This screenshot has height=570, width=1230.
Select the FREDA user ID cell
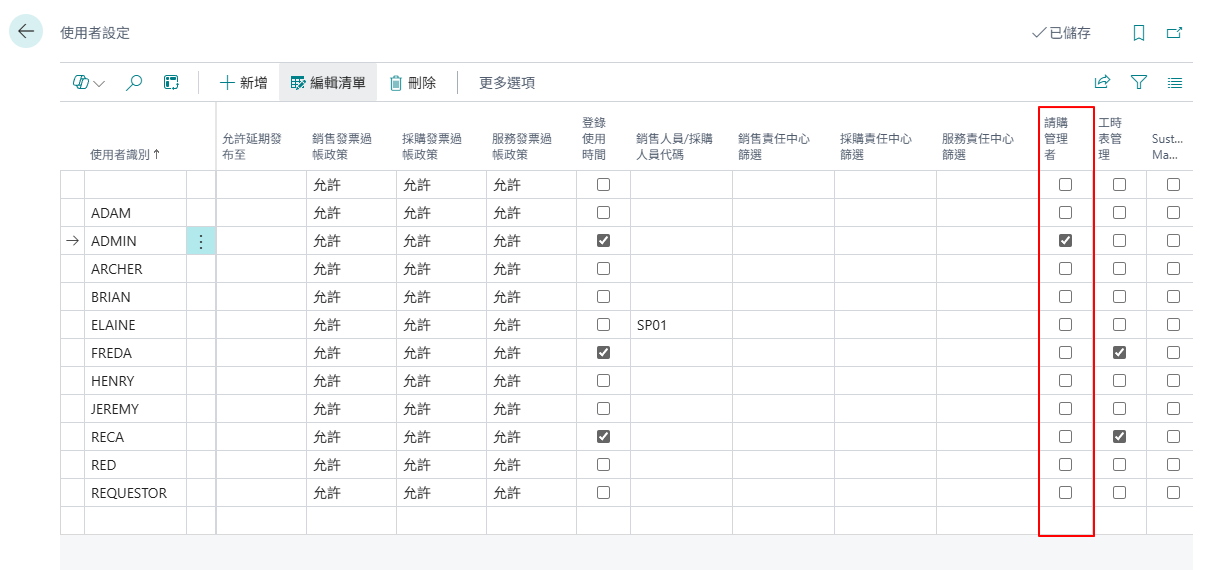(135, 353)
